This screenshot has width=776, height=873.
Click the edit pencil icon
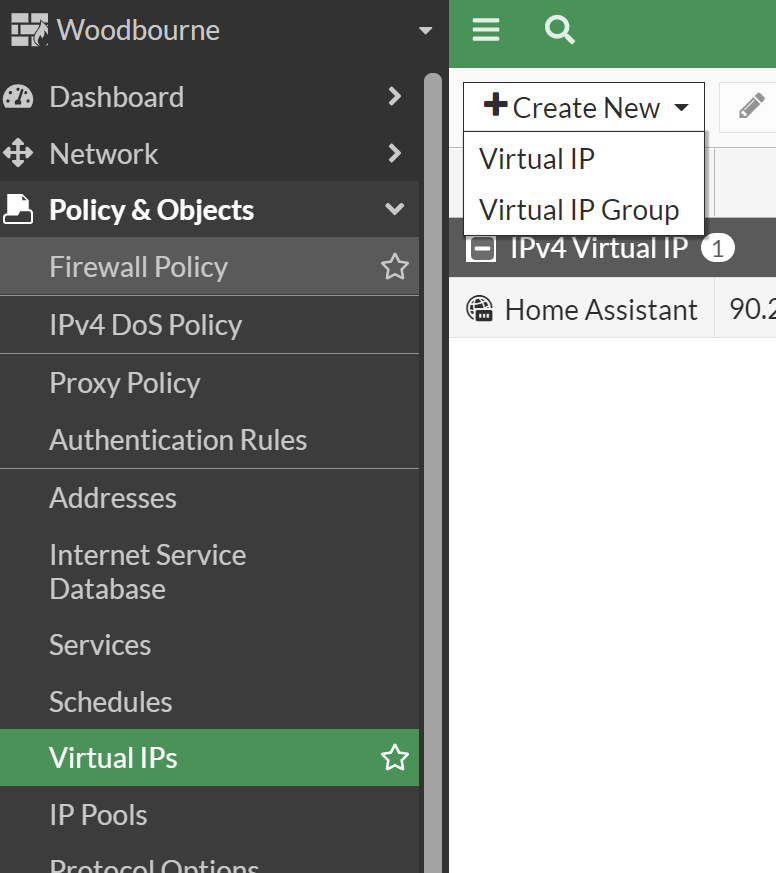pyautogui.click(x=748, y=106)
